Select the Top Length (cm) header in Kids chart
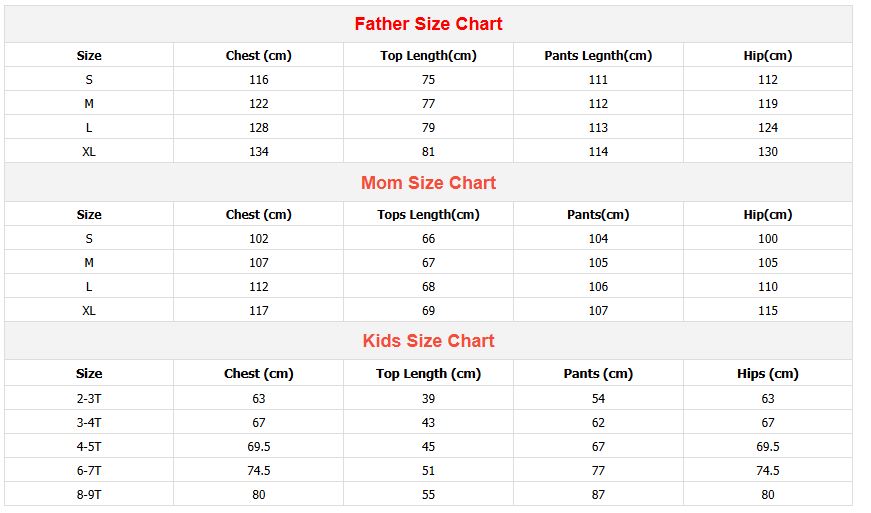871x513 pixels. (x=428, y=374)
